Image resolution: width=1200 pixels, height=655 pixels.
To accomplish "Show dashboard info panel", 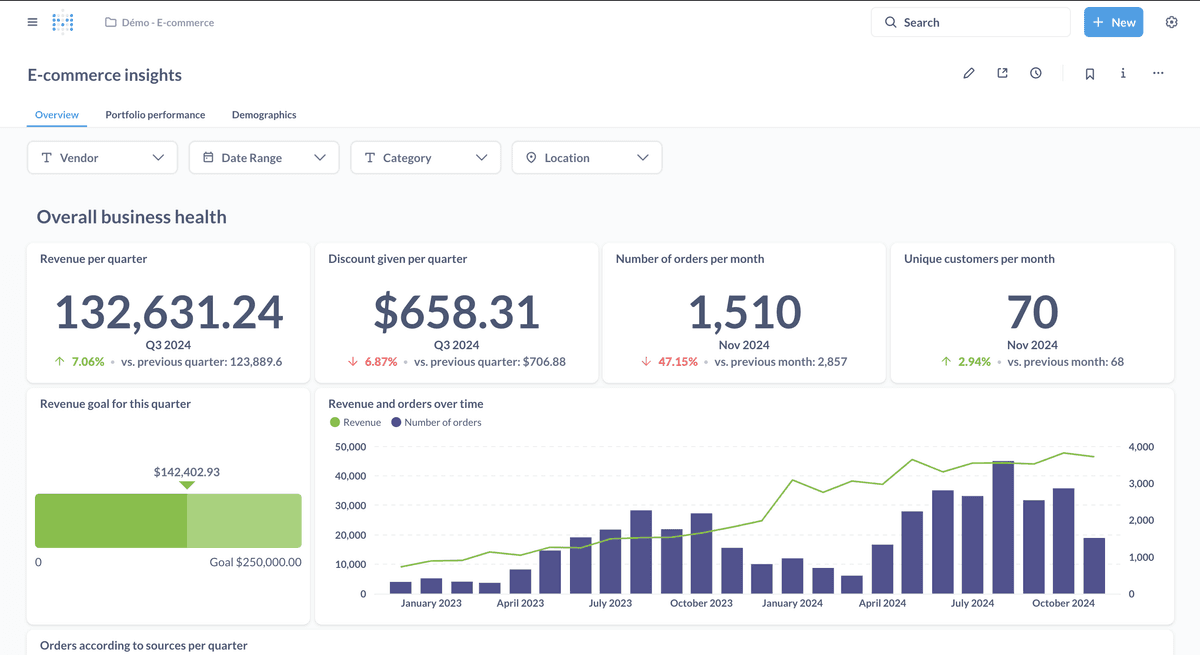I will pyautogui.click(x=1123, y=73).
